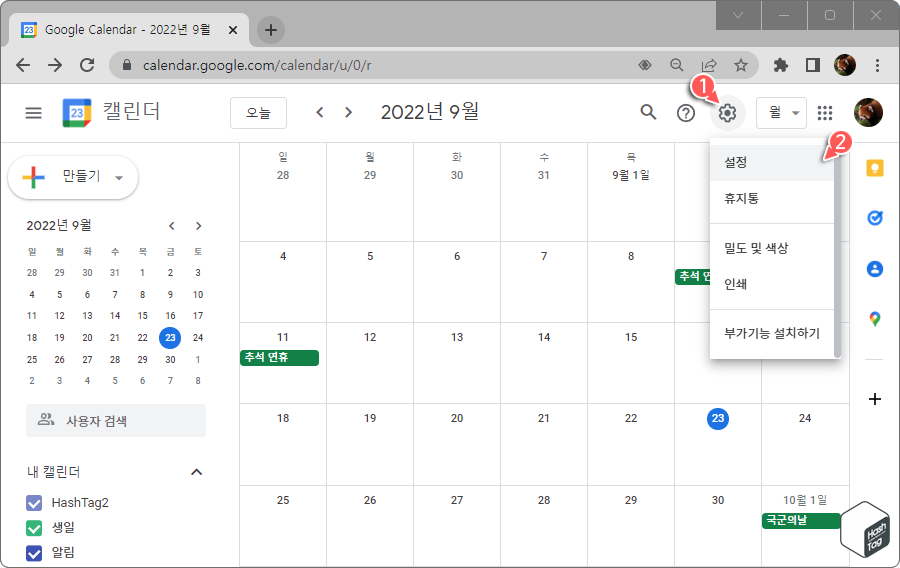Go to previous month in main header
This screenshot has height=568, width=900.
pyautogui.click(x=320, y=112)
